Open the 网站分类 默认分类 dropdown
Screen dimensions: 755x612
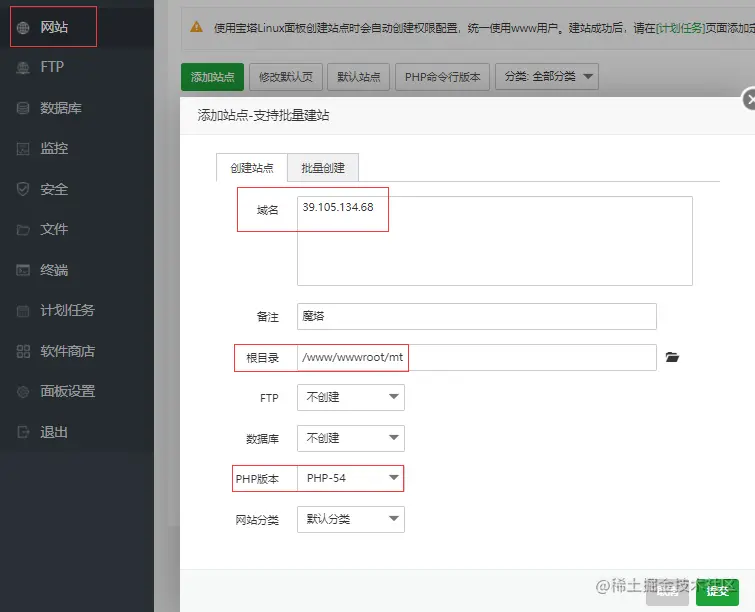pos(351,519)
